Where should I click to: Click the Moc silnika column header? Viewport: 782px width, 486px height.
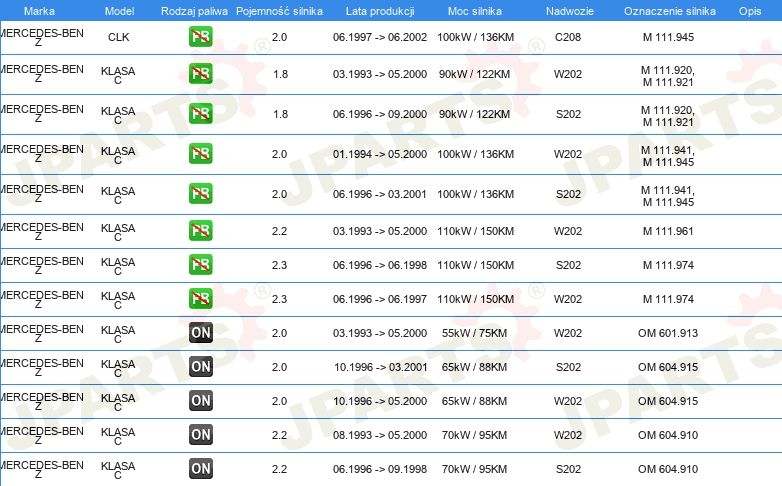point(475,11)
